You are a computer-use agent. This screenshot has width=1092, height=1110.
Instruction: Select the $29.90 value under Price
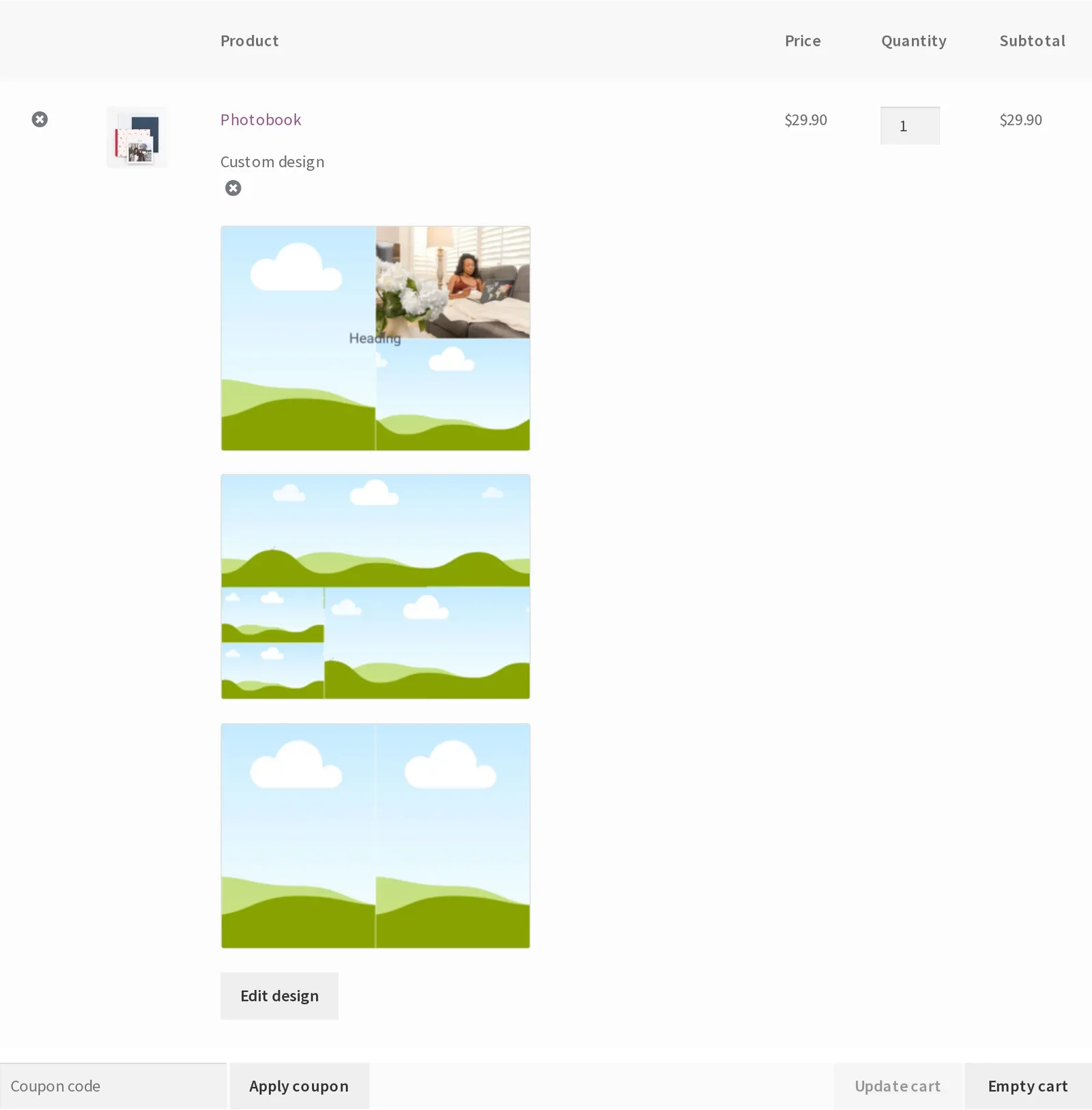806,120
